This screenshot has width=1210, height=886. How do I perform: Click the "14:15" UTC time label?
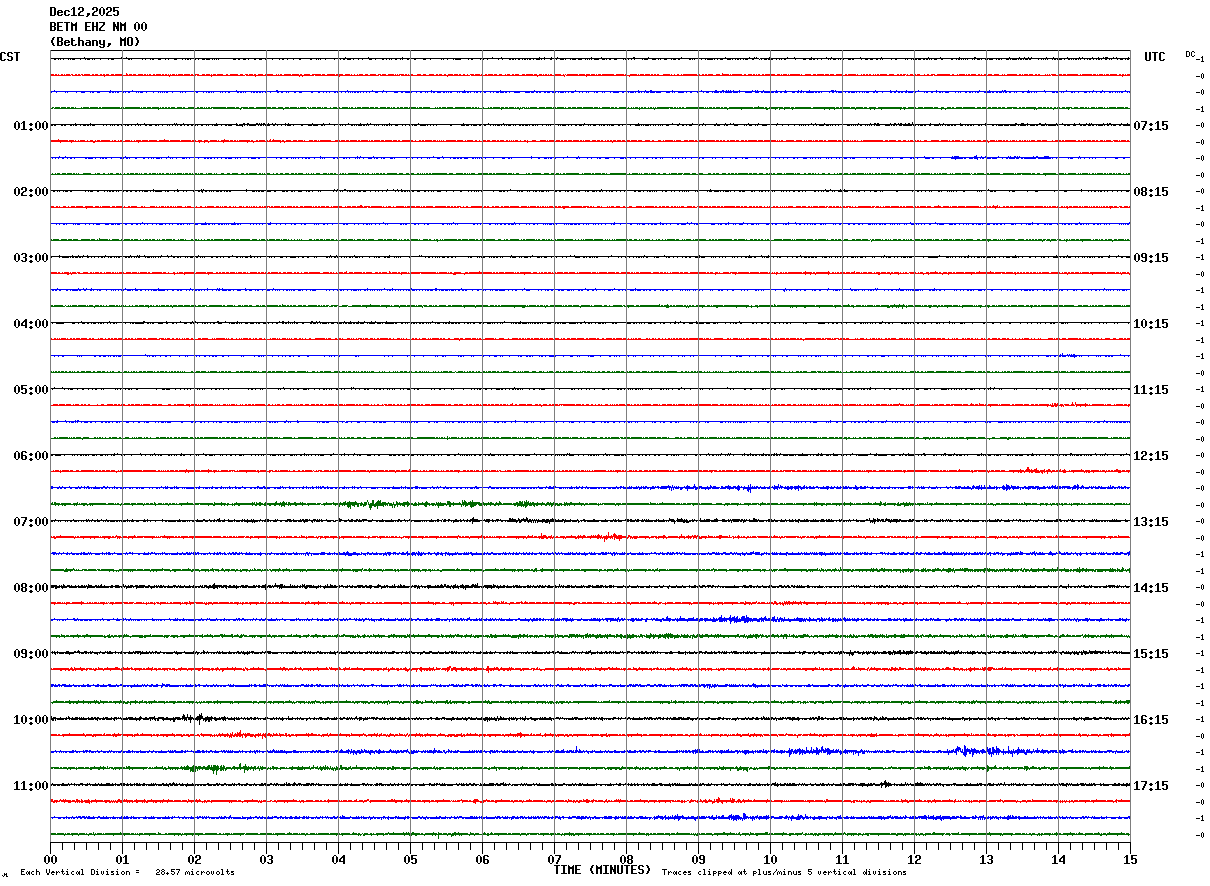(1151, 588)
